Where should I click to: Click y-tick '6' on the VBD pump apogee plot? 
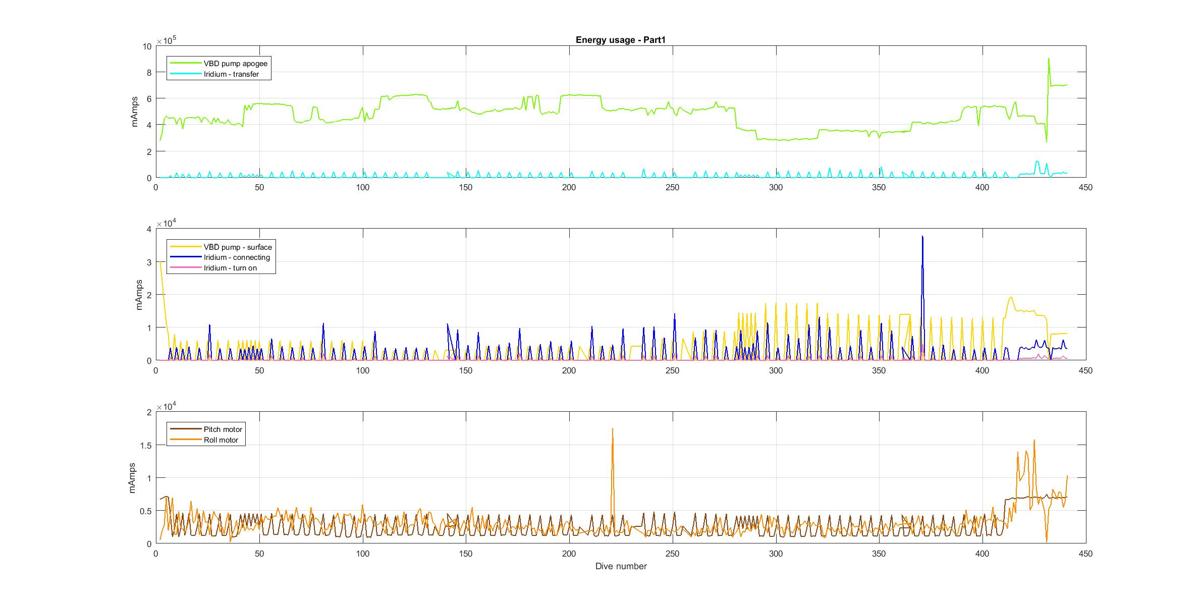point(148,98)
